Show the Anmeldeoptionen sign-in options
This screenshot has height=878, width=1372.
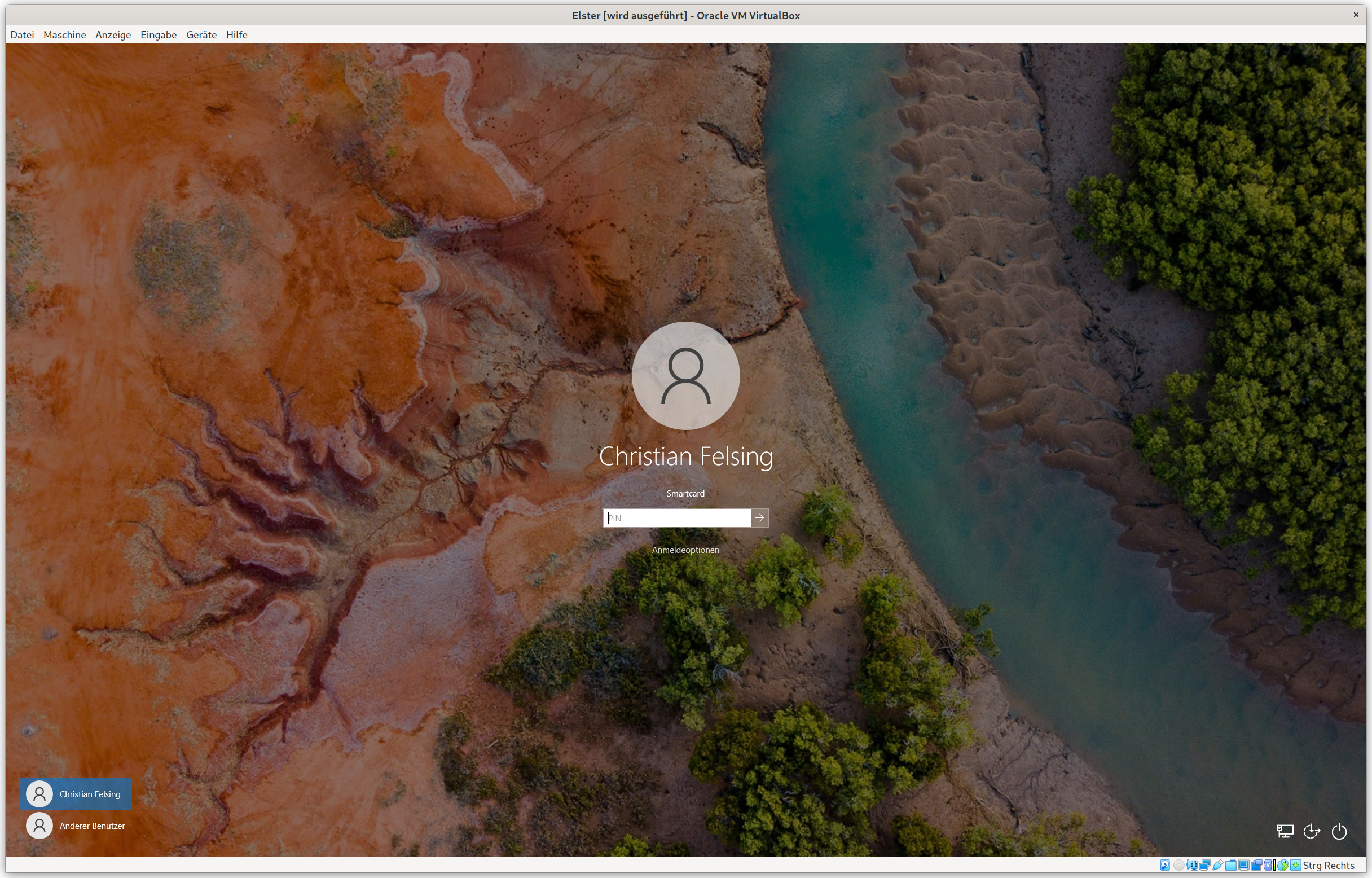pyautogui.click(x=685, y=550)
